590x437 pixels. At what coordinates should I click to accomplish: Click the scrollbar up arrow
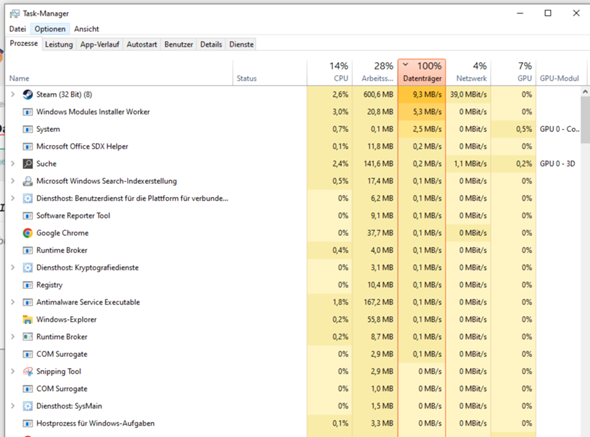point(585,91)
